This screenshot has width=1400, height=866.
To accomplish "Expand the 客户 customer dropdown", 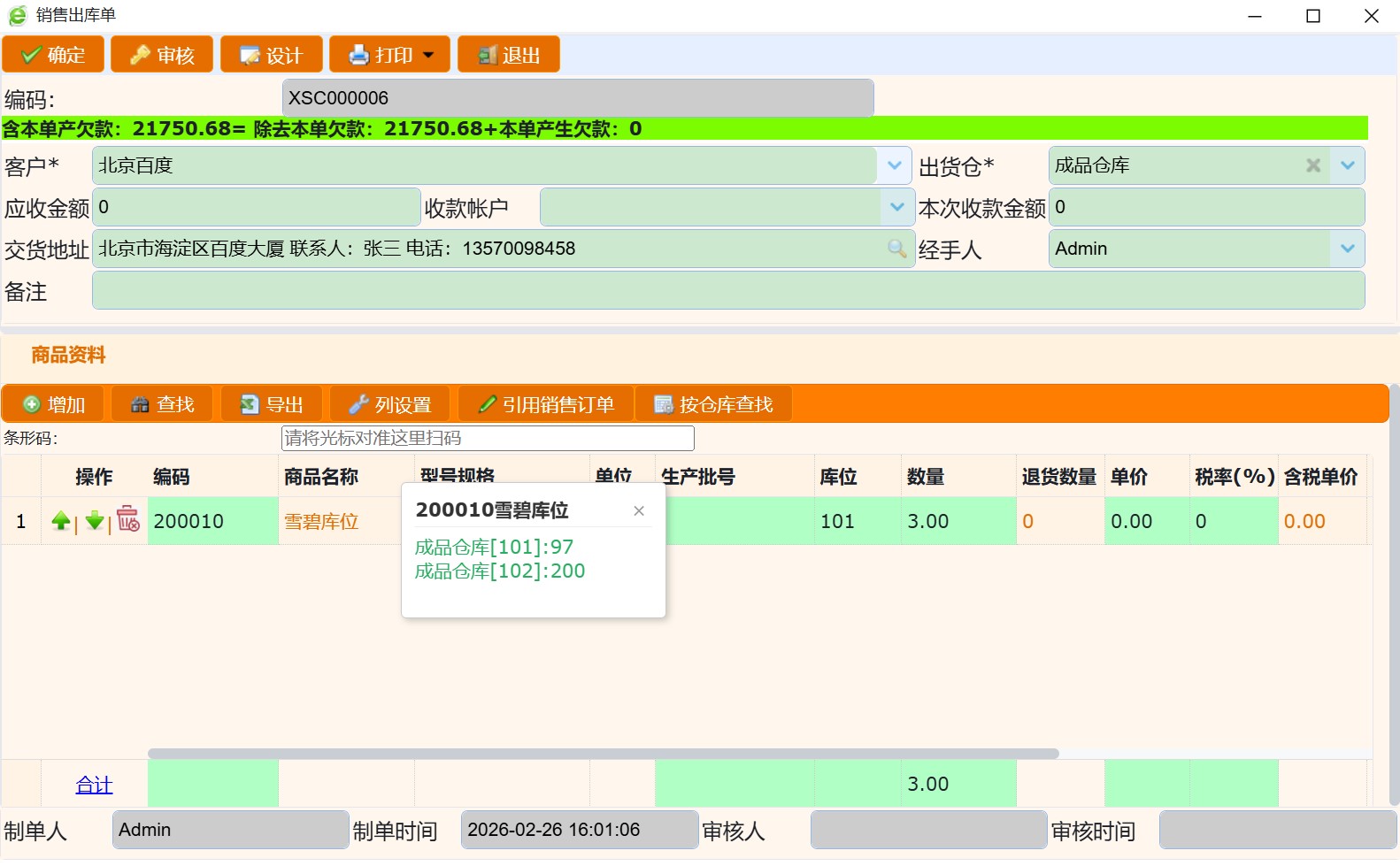I will [x=895, y=165].
